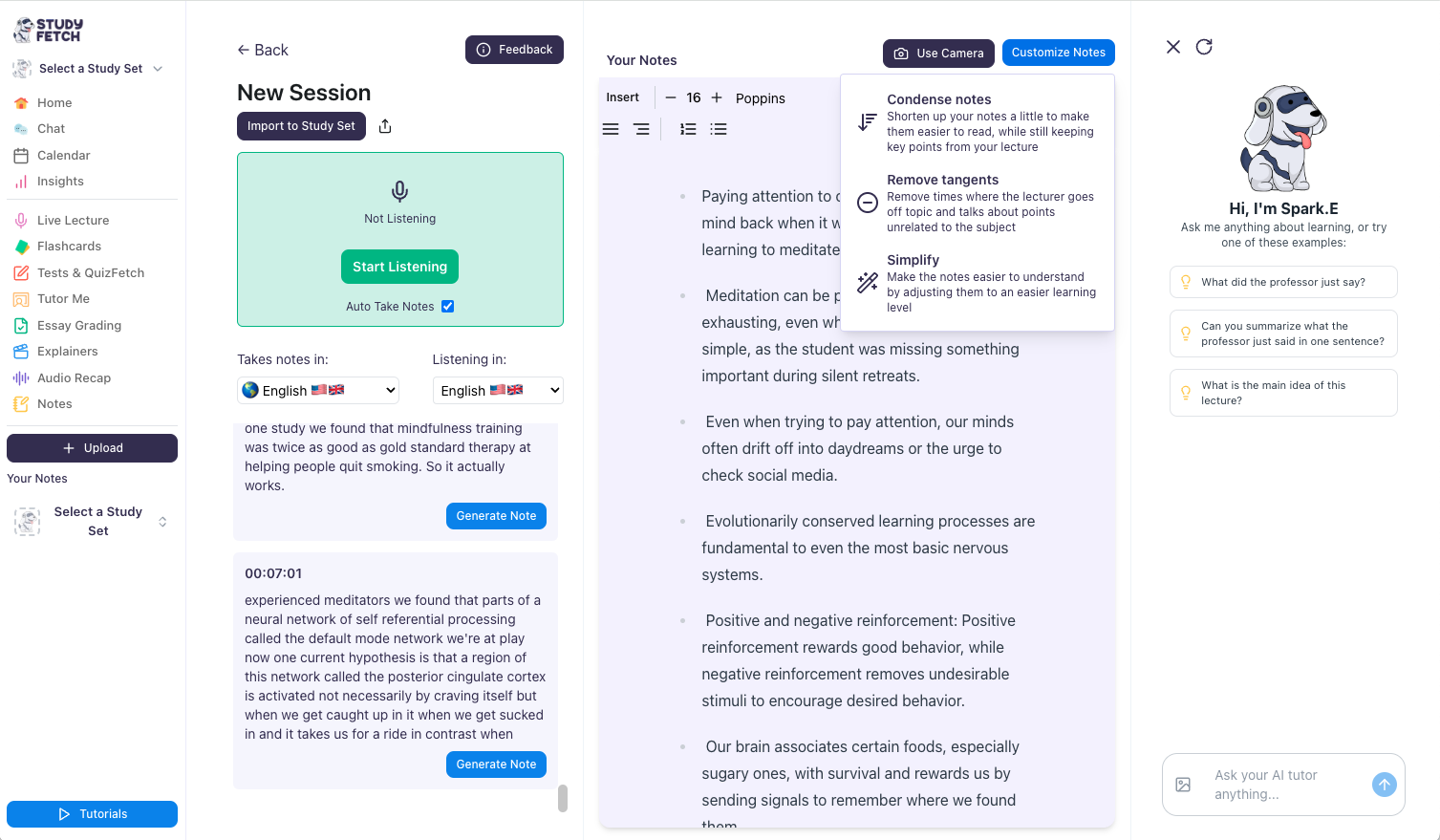
Task: Open Insights from the sidebar
Action: [59, 181]
